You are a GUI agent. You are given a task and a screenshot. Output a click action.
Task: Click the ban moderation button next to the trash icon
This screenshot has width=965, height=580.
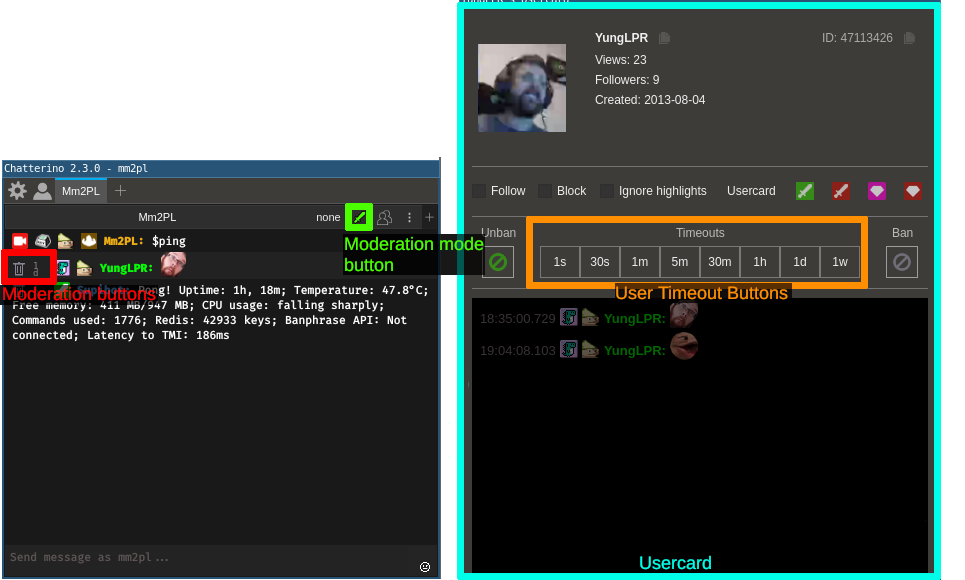click(36, 268)
